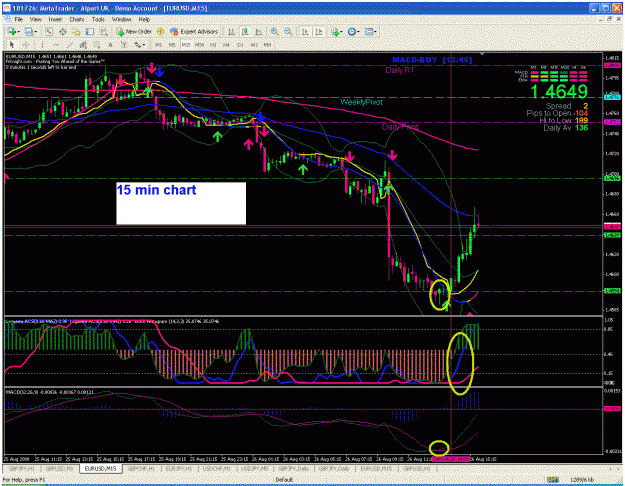The width and height of the screenshot is (625, 486).
Task: Switch to the USDJPY,M5 chart tab
Action: point(256,468)
